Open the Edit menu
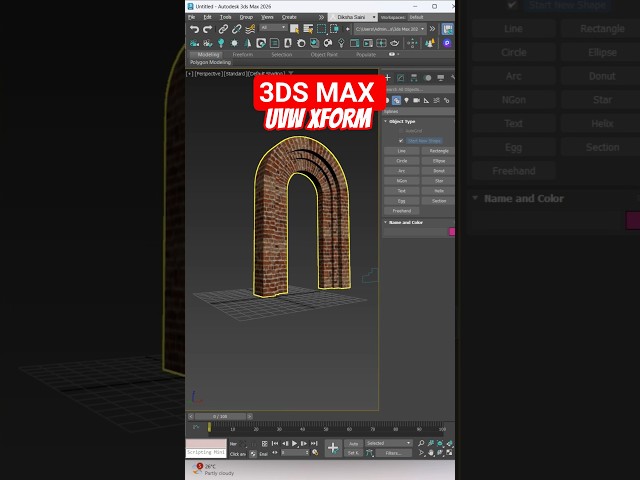The image size is (640, 480). click(207, 17)
